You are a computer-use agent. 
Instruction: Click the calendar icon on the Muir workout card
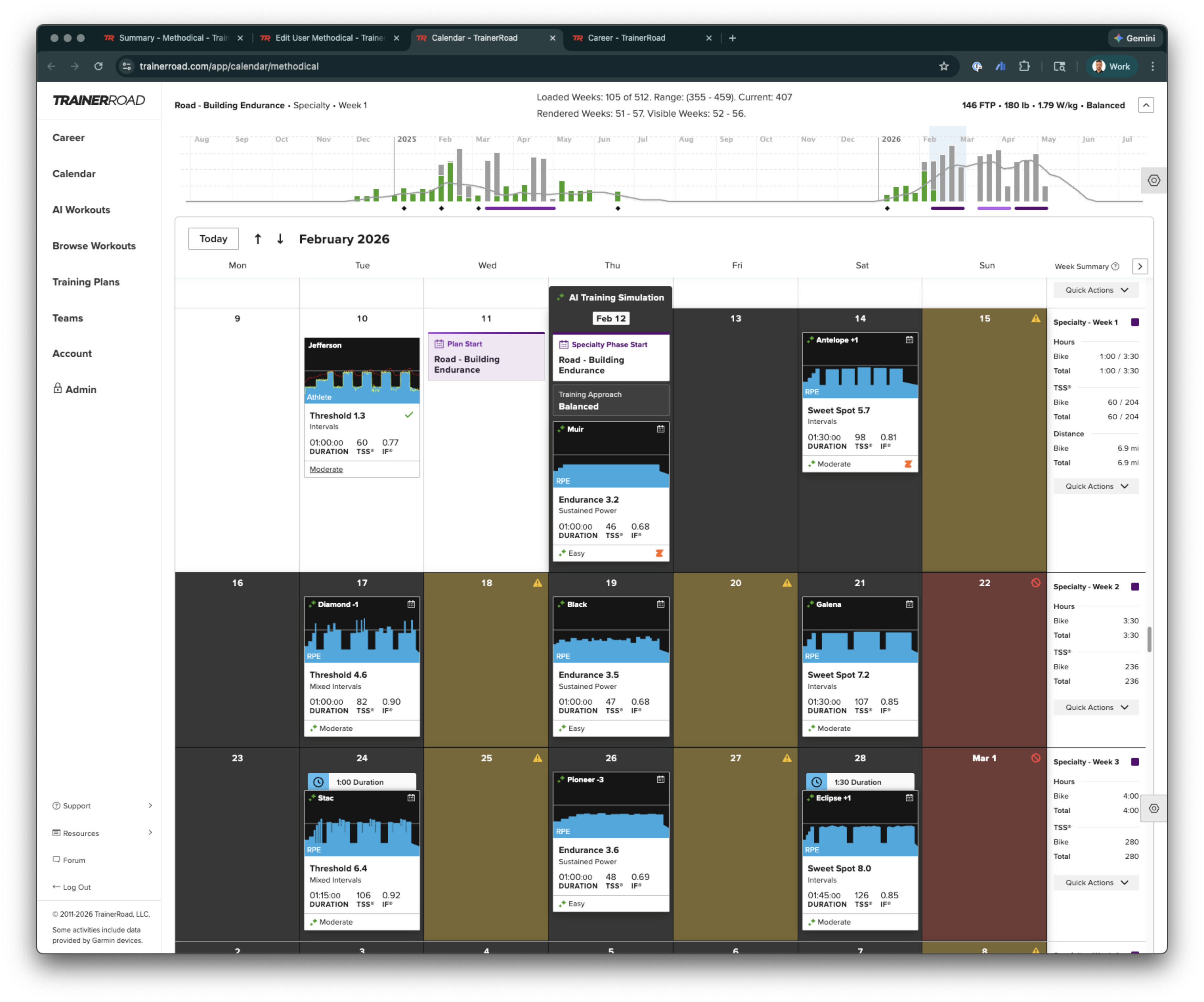(x=660, y=429)
